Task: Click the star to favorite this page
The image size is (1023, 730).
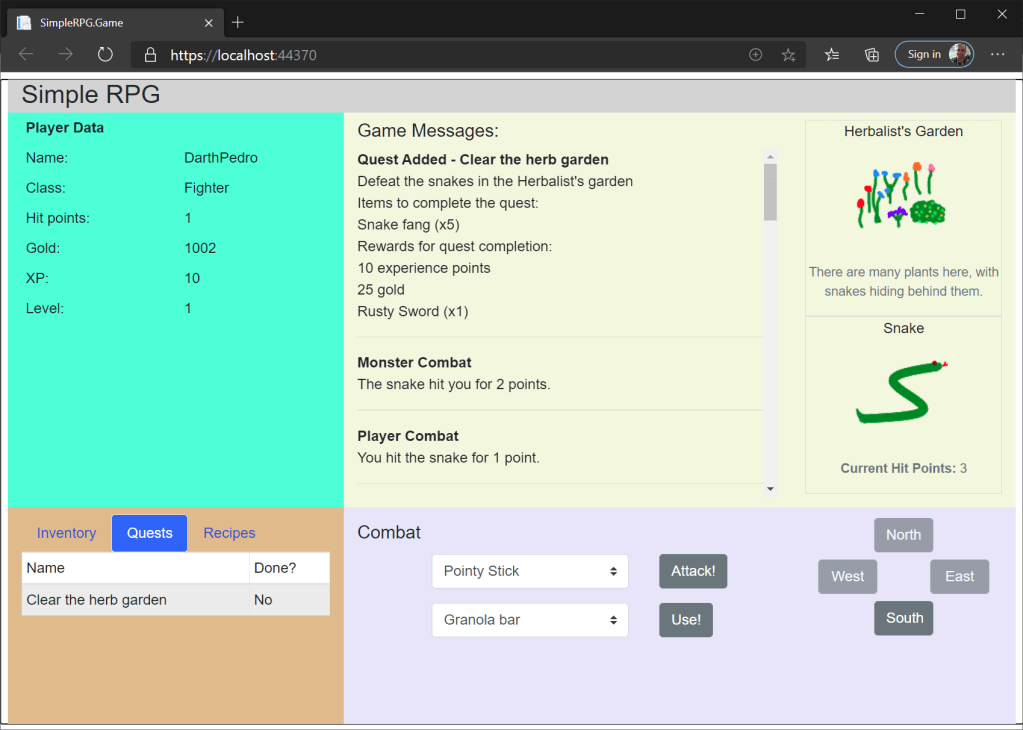Action: point(788,55)
